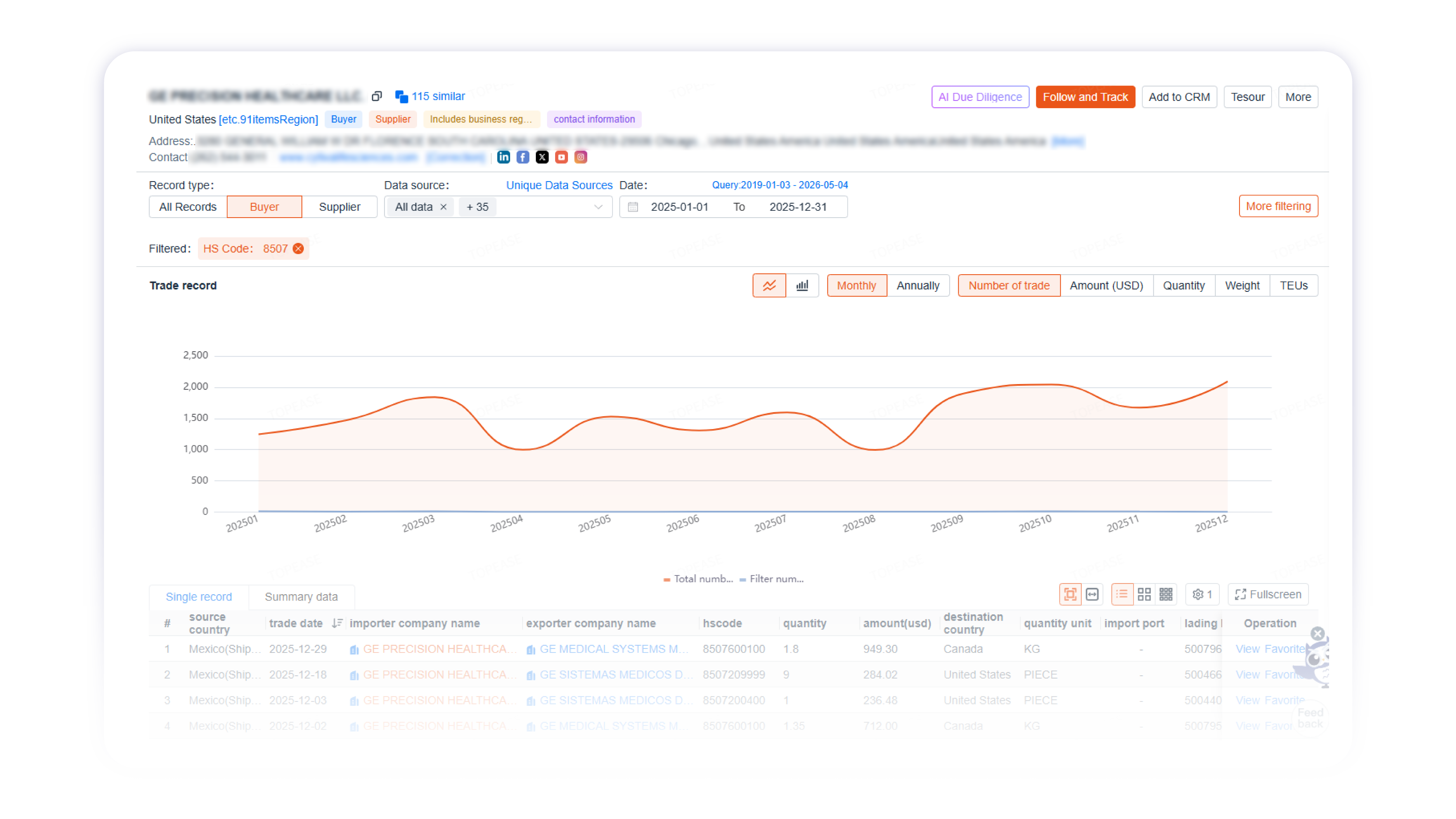
Task: Click the fit-to-screen table icon
Action: [x=1070, y=595]
